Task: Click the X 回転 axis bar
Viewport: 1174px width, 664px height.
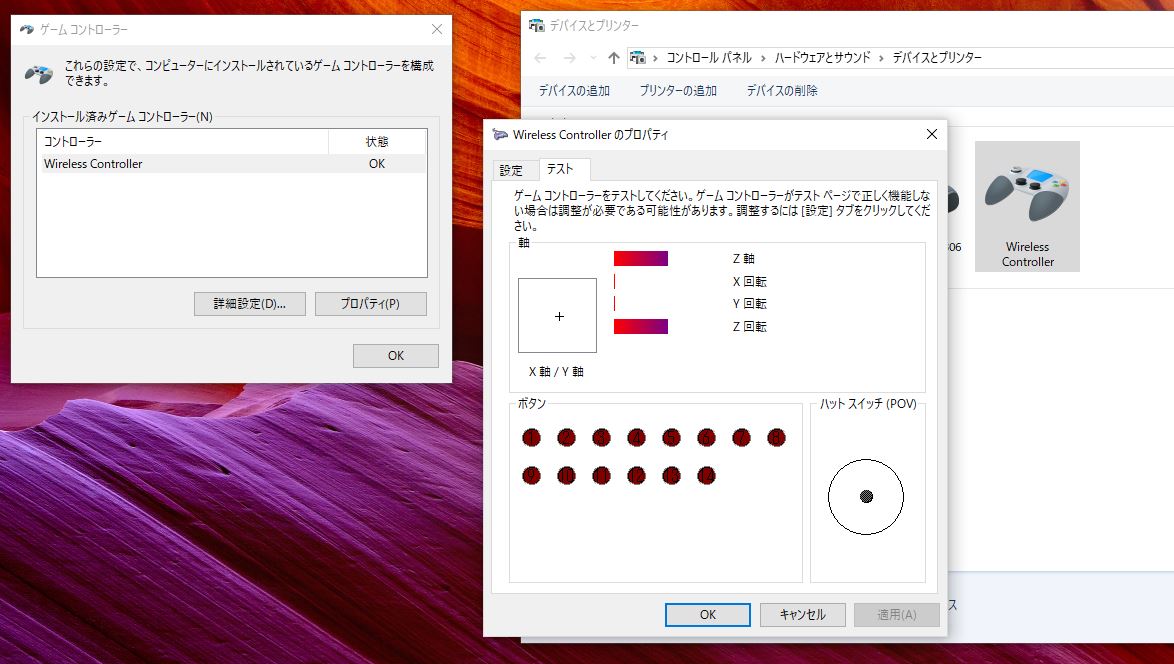Action: (615, 281)
